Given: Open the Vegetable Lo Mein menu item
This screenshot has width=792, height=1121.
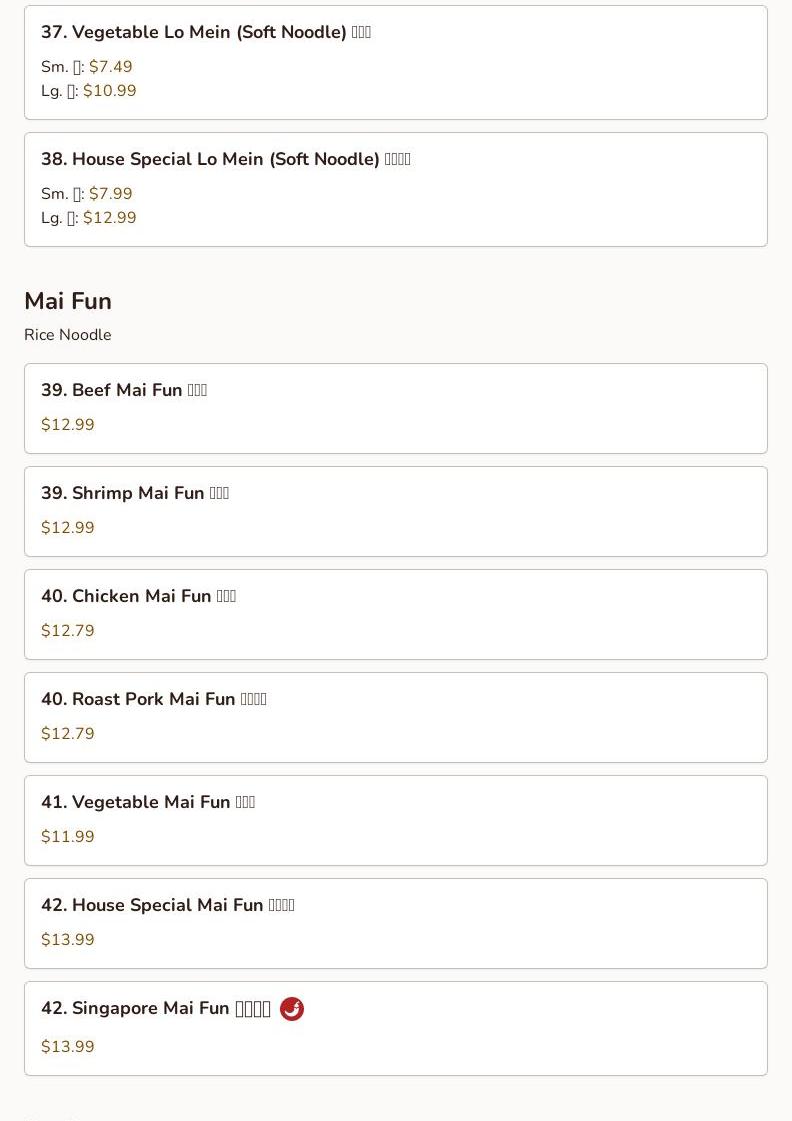Looking at the screenshot, I should click(x=396, y=62).
